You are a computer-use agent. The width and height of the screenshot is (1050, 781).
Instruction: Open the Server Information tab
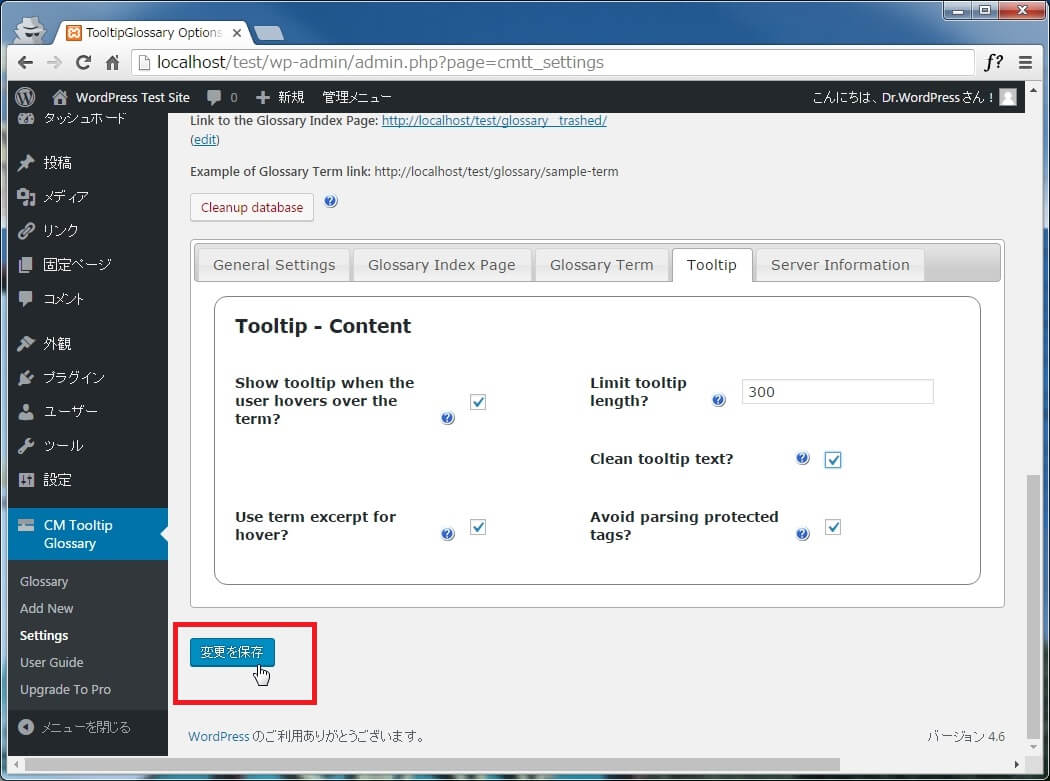840,265
